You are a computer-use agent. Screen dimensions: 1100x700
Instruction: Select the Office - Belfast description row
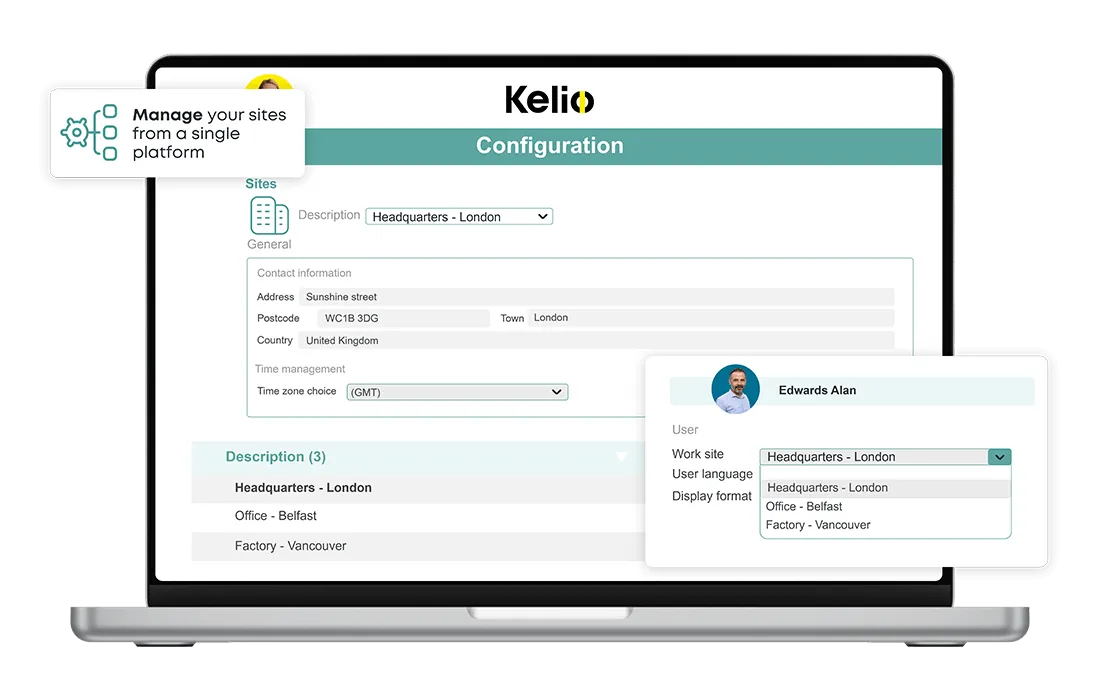coord(418,516)
